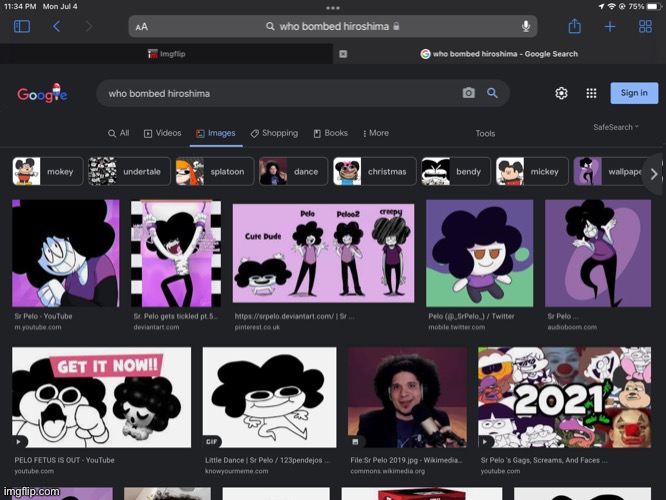Open the Books tab
This screenshot has width=666, height=500.
(x=330, y=133)
